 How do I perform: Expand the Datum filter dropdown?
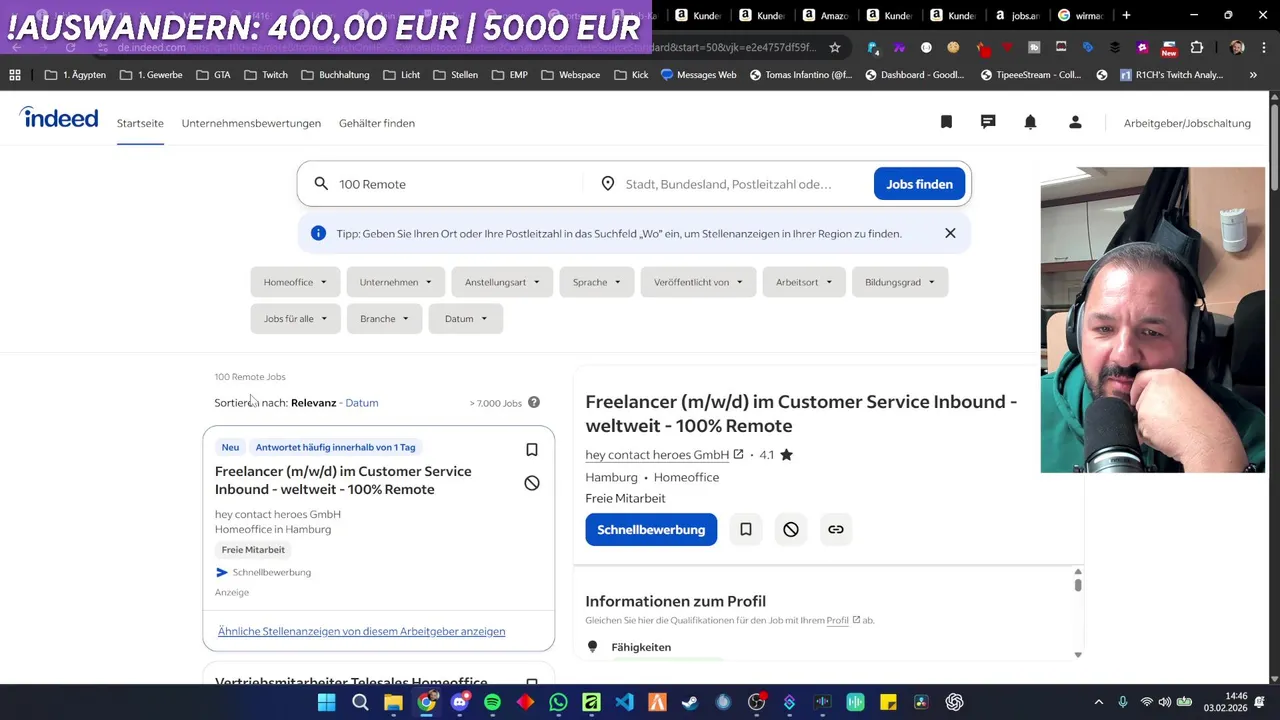466,318
